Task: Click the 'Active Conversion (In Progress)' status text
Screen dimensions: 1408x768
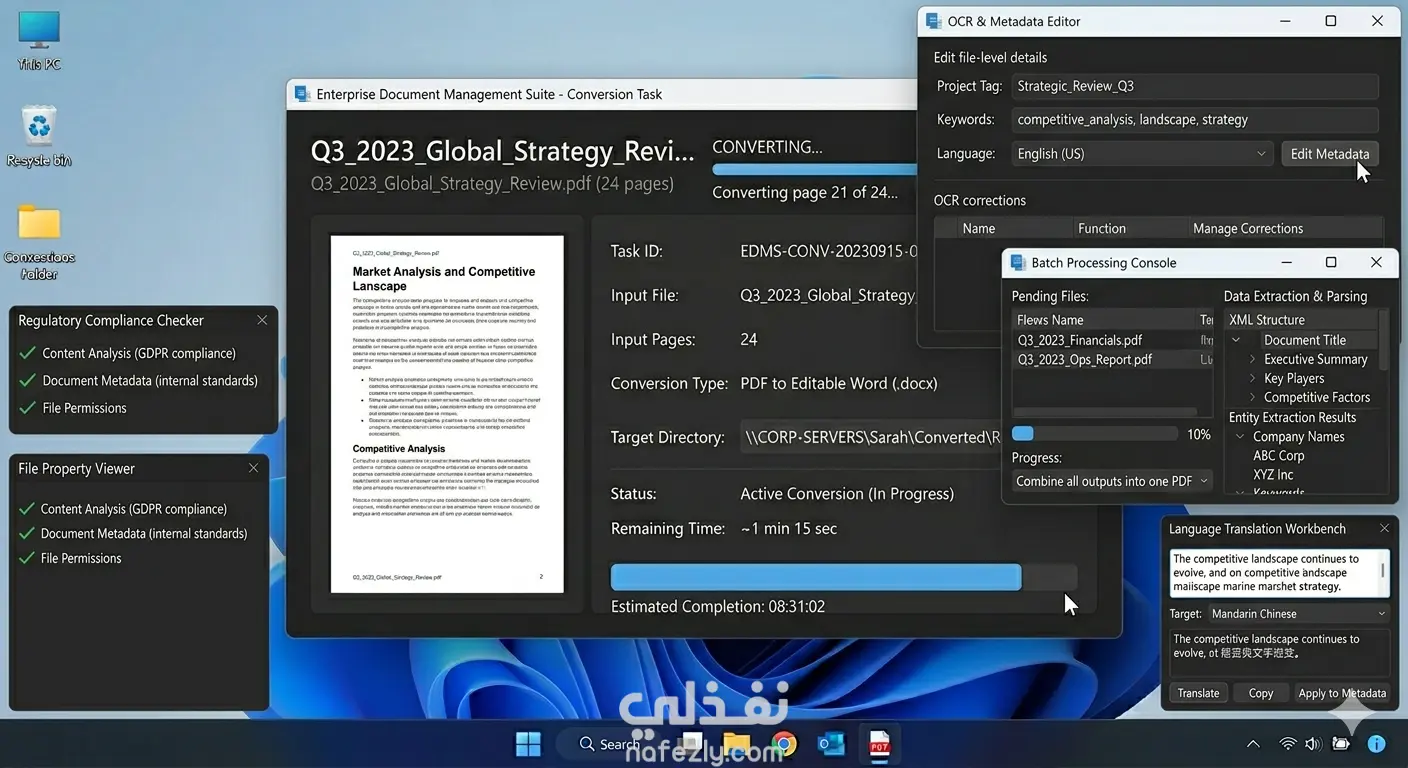Action: pyautogui.click(x=847, y=493)
